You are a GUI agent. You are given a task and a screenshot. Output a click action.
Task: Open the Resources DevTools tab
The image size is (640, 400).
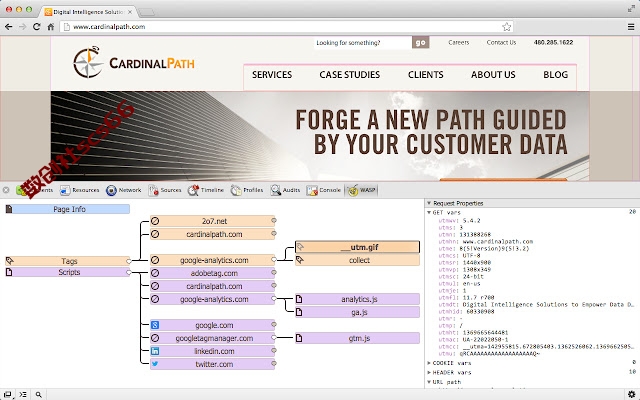(x=80, y=190)
